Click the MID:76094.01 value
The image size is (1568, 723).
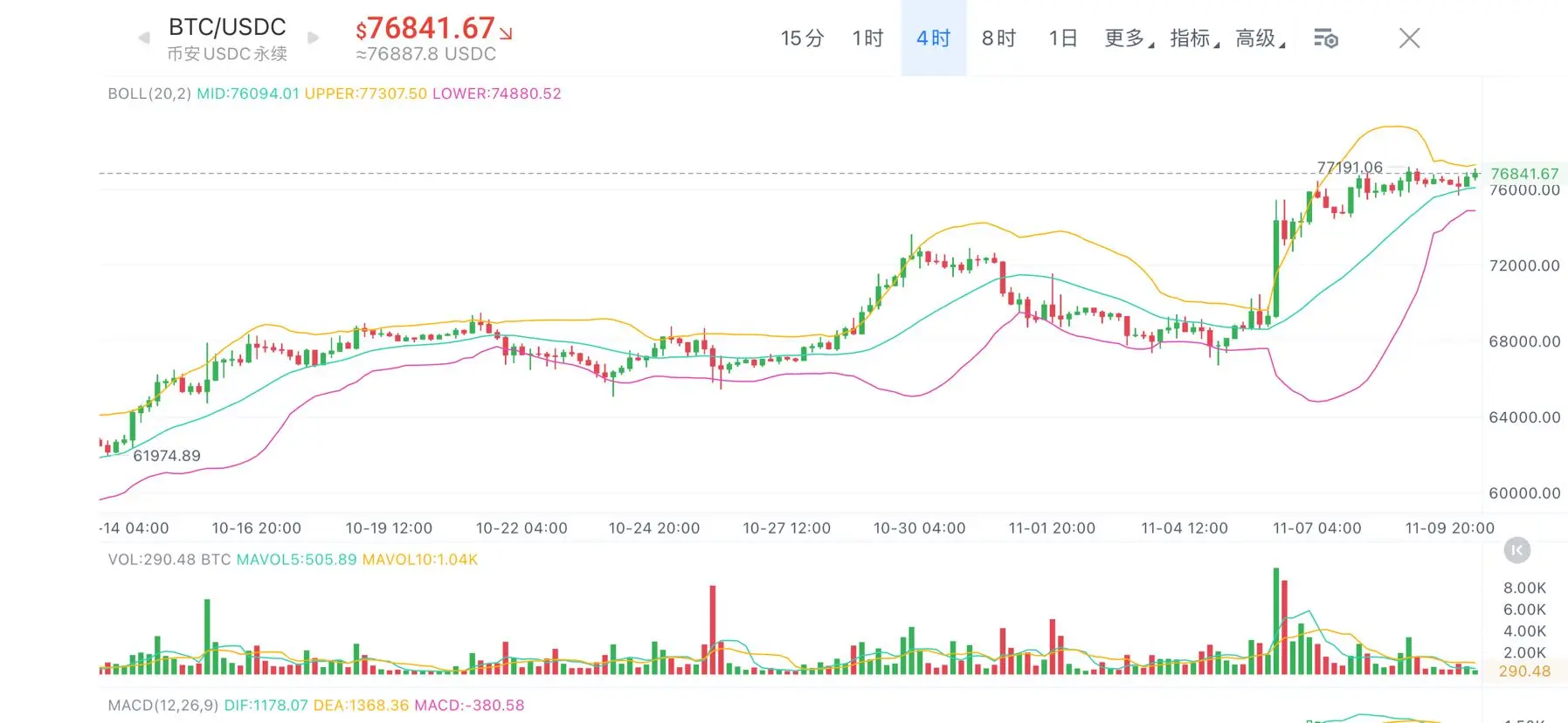coord(248,93)
